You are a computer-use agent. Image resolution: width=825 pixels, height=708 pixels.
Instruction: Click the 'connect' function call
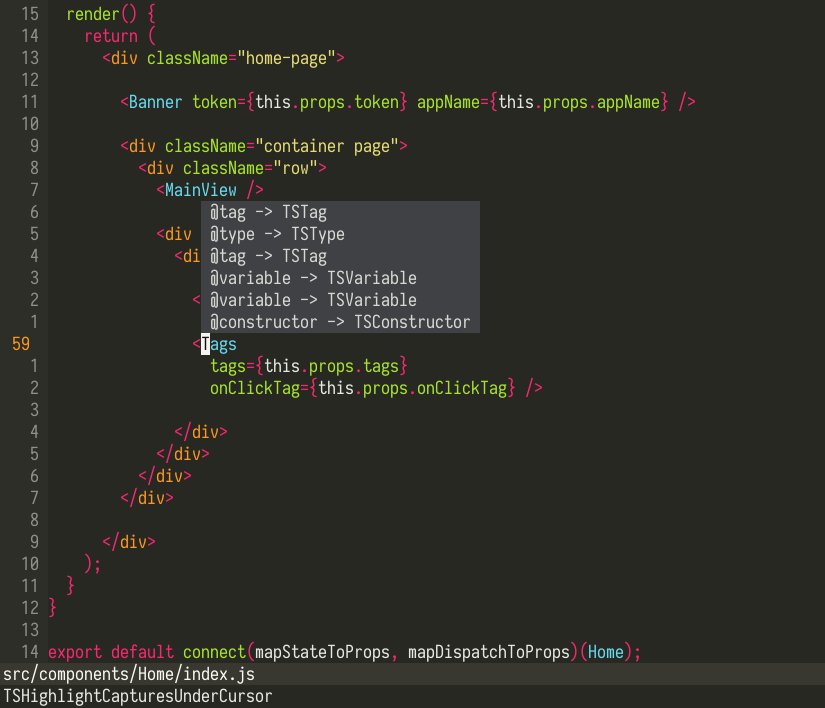point(214,652)
